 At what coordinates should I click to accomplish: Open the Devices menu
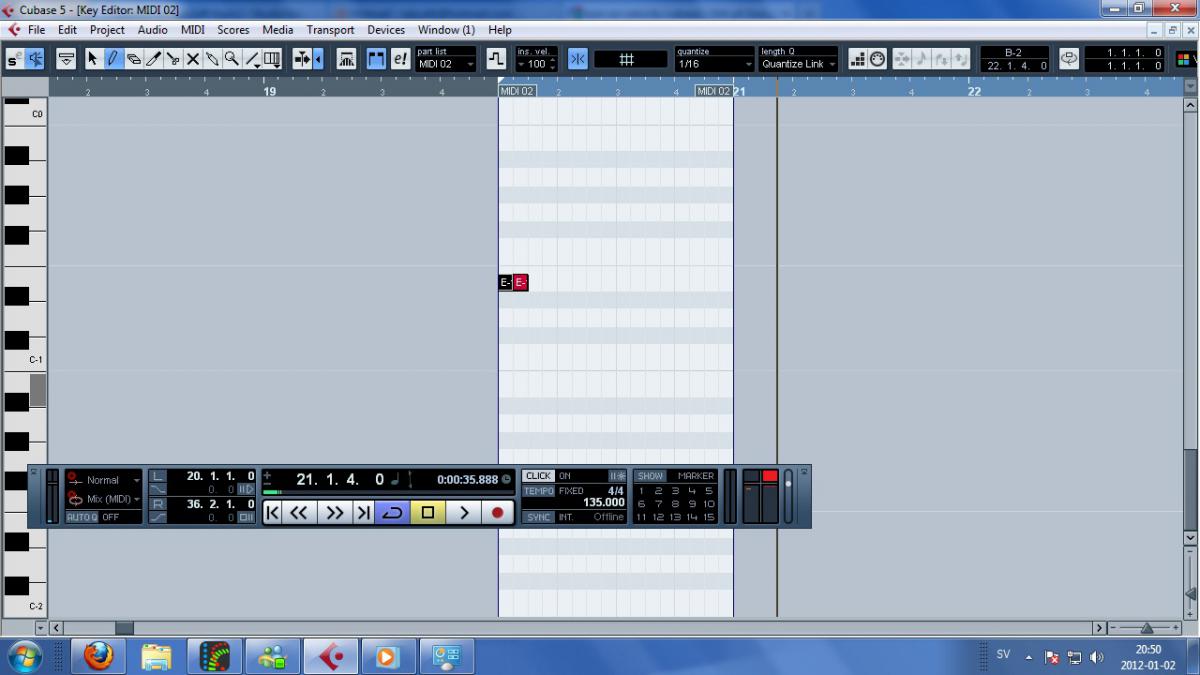[386, 30]
